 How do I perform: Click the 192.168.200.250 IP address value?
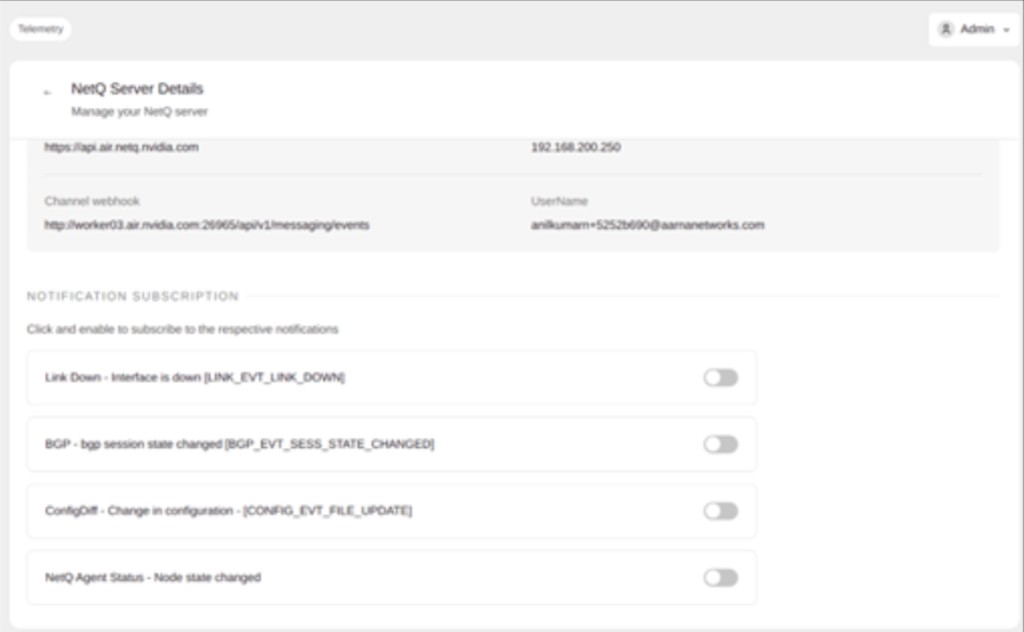coord(575,147)
